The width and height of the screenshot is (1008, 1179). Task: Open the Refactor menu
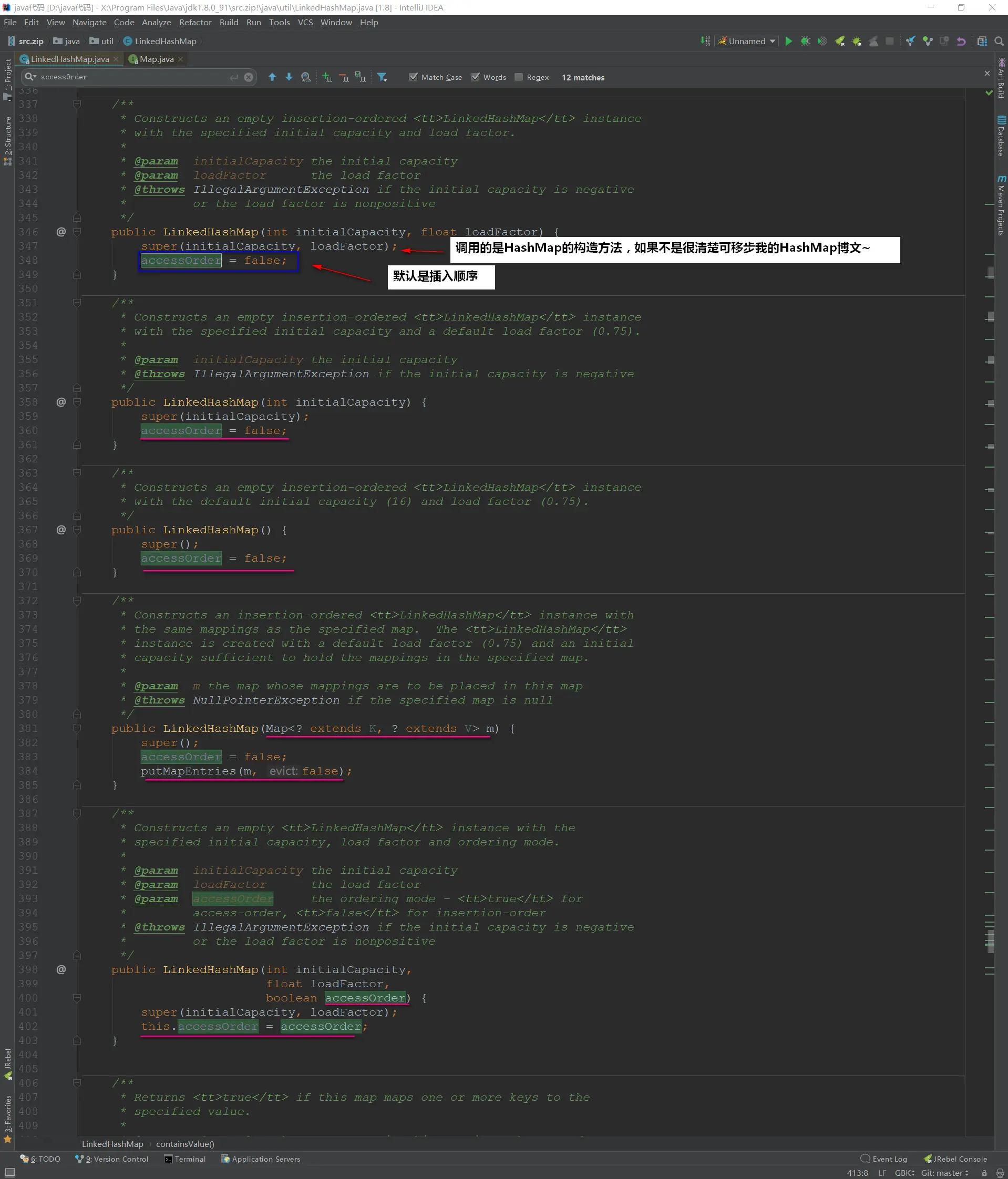(195, 22)
